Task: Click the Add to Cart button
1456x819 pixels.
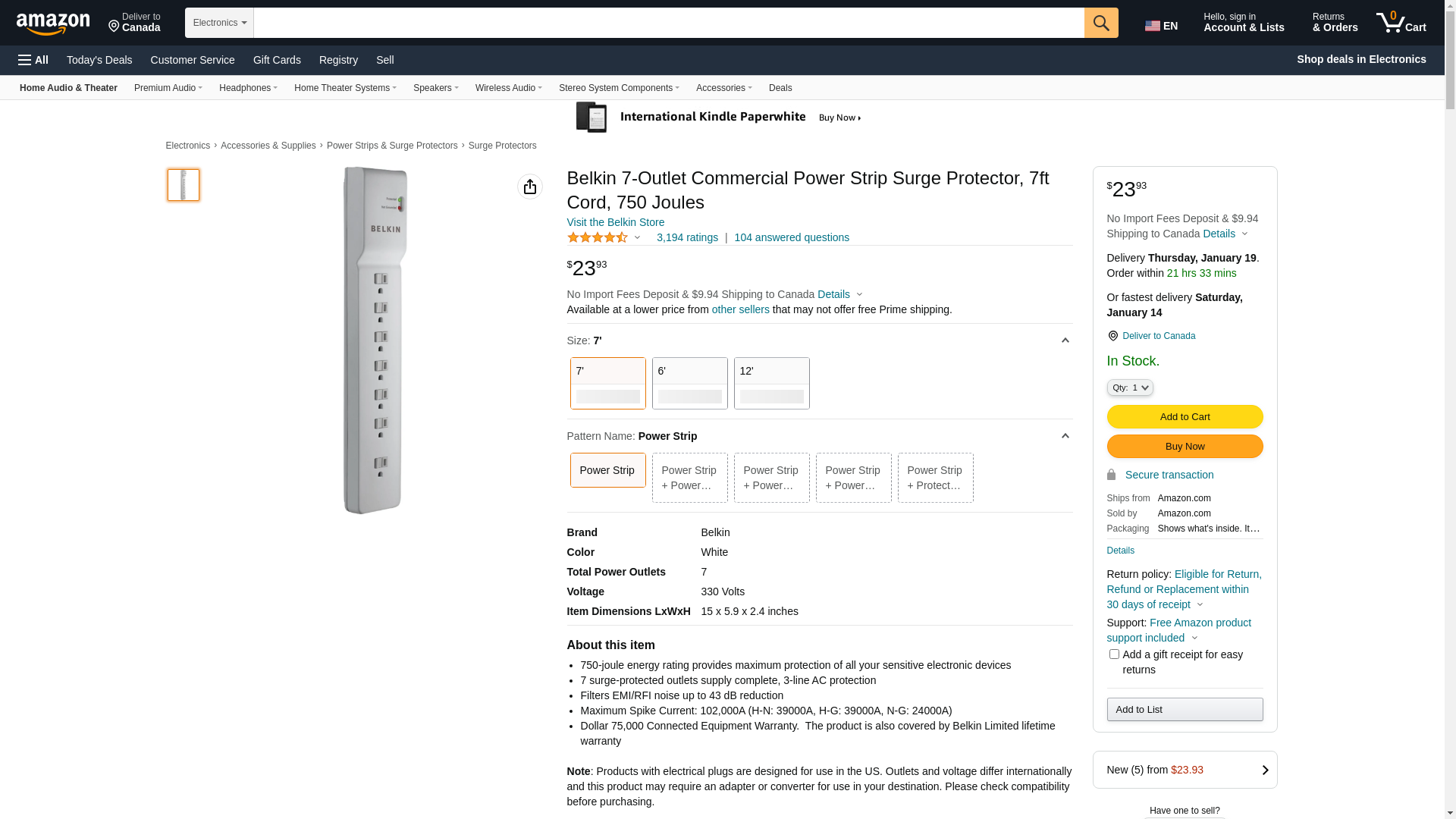Action: [x=1185, y=416]
